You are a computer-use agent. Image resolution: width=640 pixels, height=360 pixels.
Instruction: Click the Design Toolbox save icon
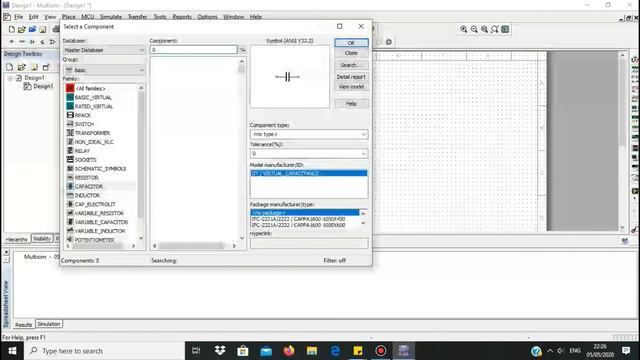pyautogui.click(x=34, y=67)
